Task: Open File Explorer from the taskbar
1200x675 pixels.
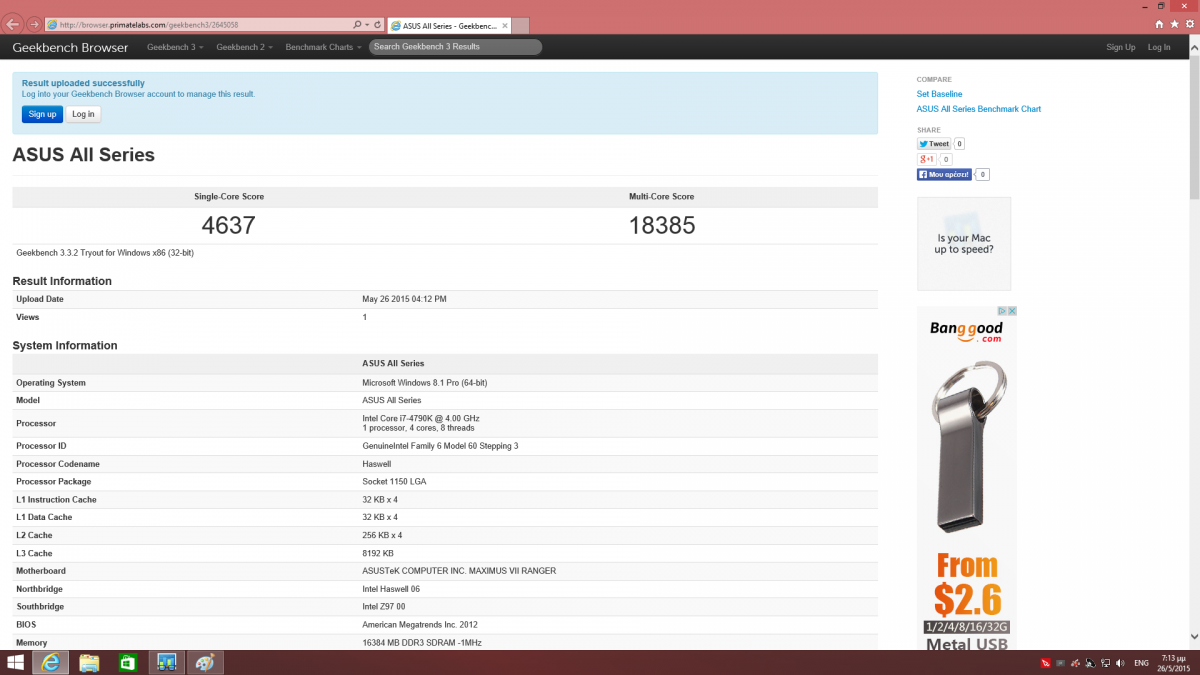Action: [89, 662]
